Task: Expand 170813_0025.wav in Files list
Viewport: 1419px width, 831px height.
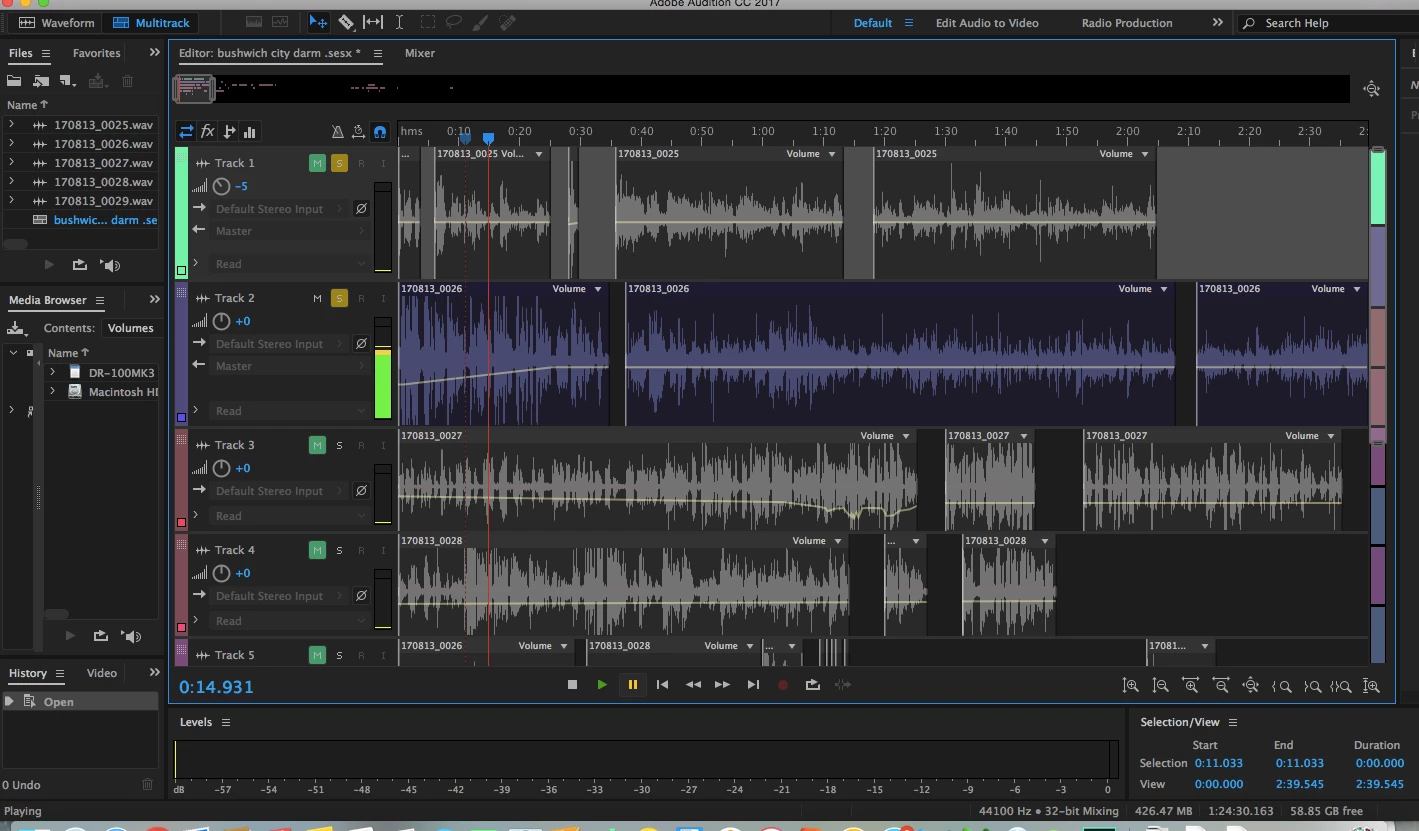Action: click(11, 125)
